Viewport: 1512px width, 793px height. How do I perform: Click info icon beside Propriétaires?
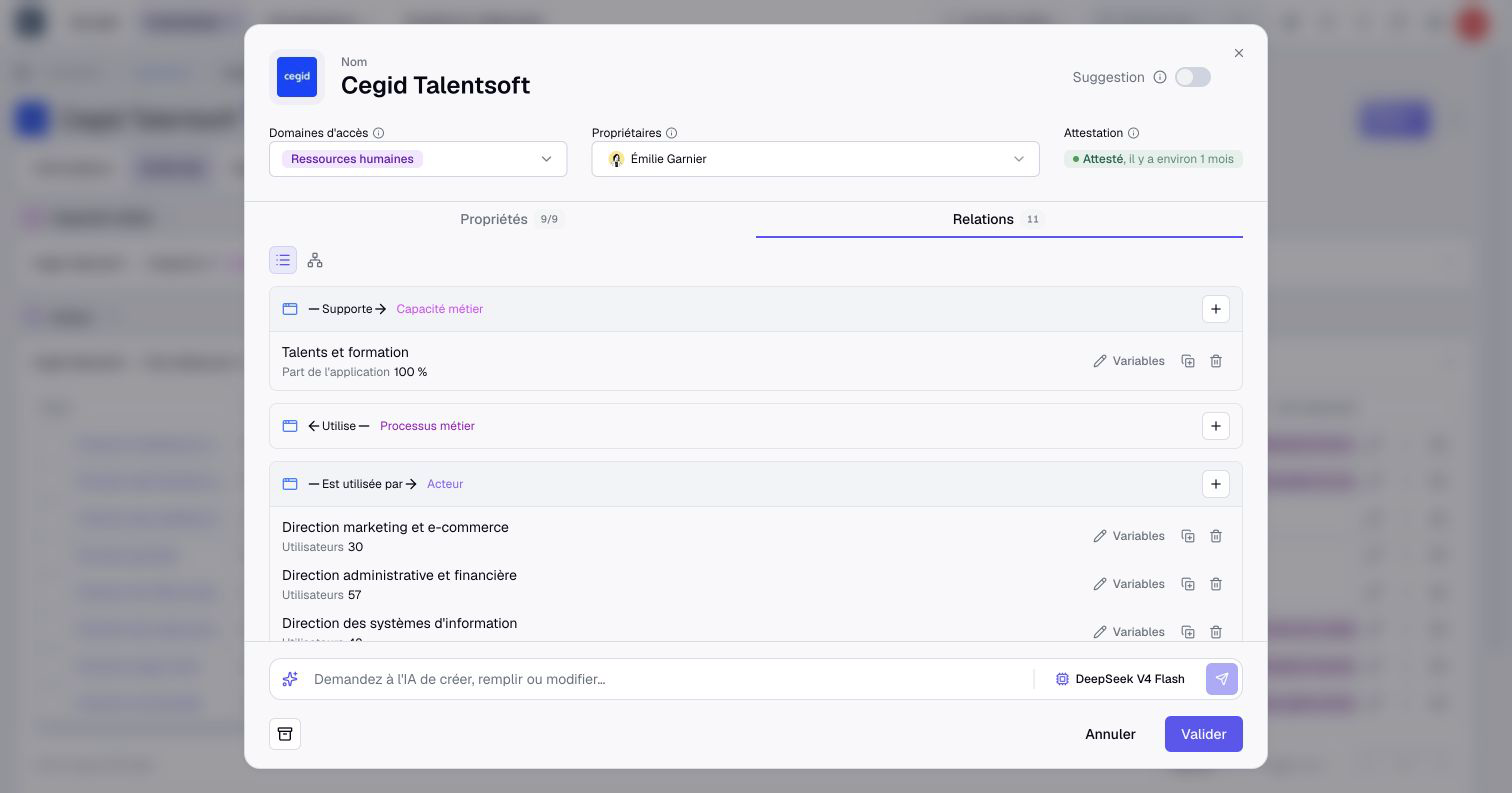point(672,133)
